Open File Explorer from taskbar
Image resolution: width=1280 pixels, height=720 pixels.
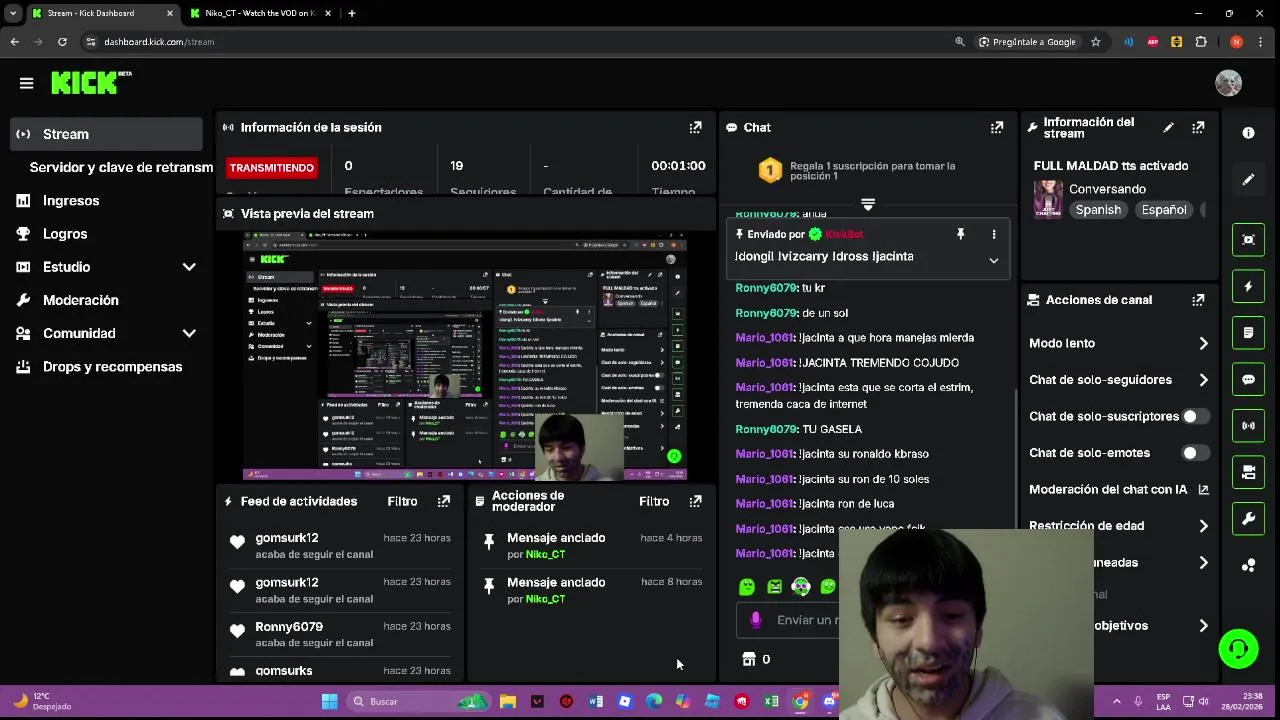coord(508,701)
